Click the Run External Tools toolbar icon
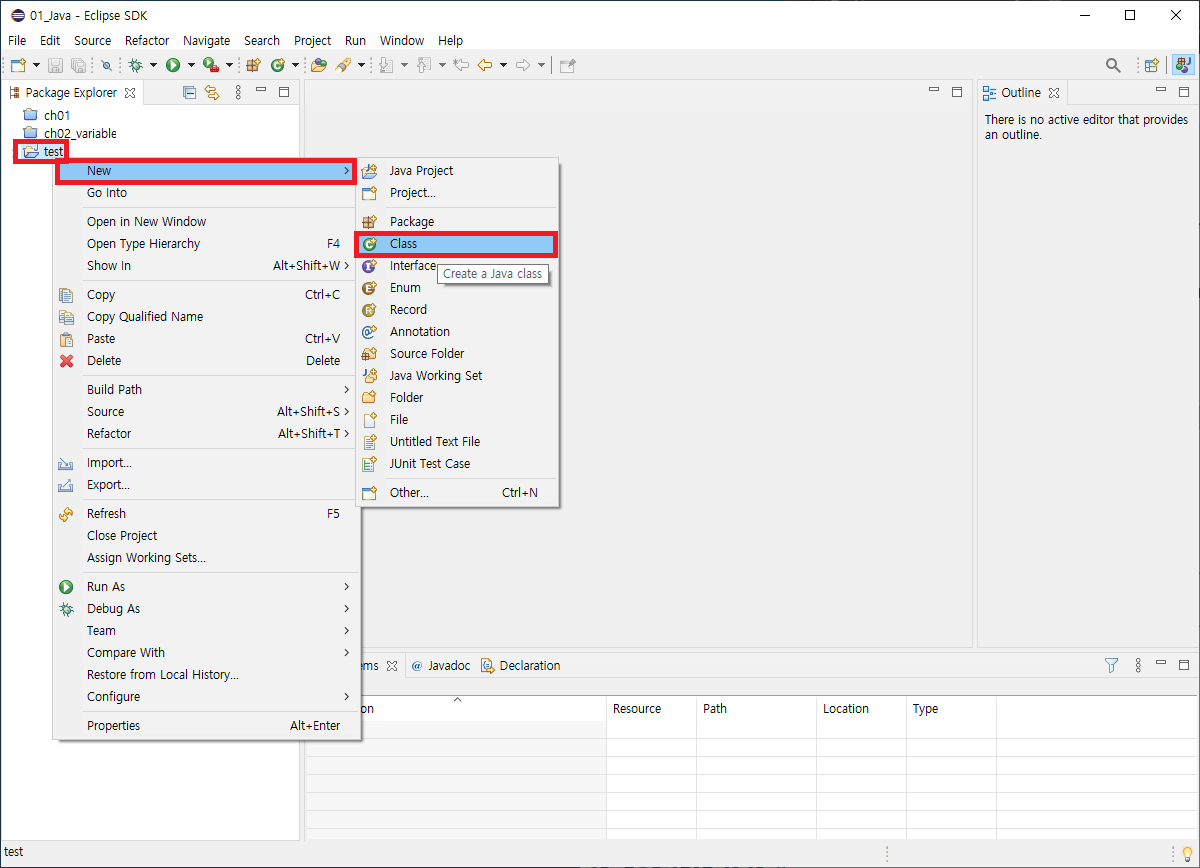Image resolution: width=1200 pixels, height=868 pixels. 210,65
